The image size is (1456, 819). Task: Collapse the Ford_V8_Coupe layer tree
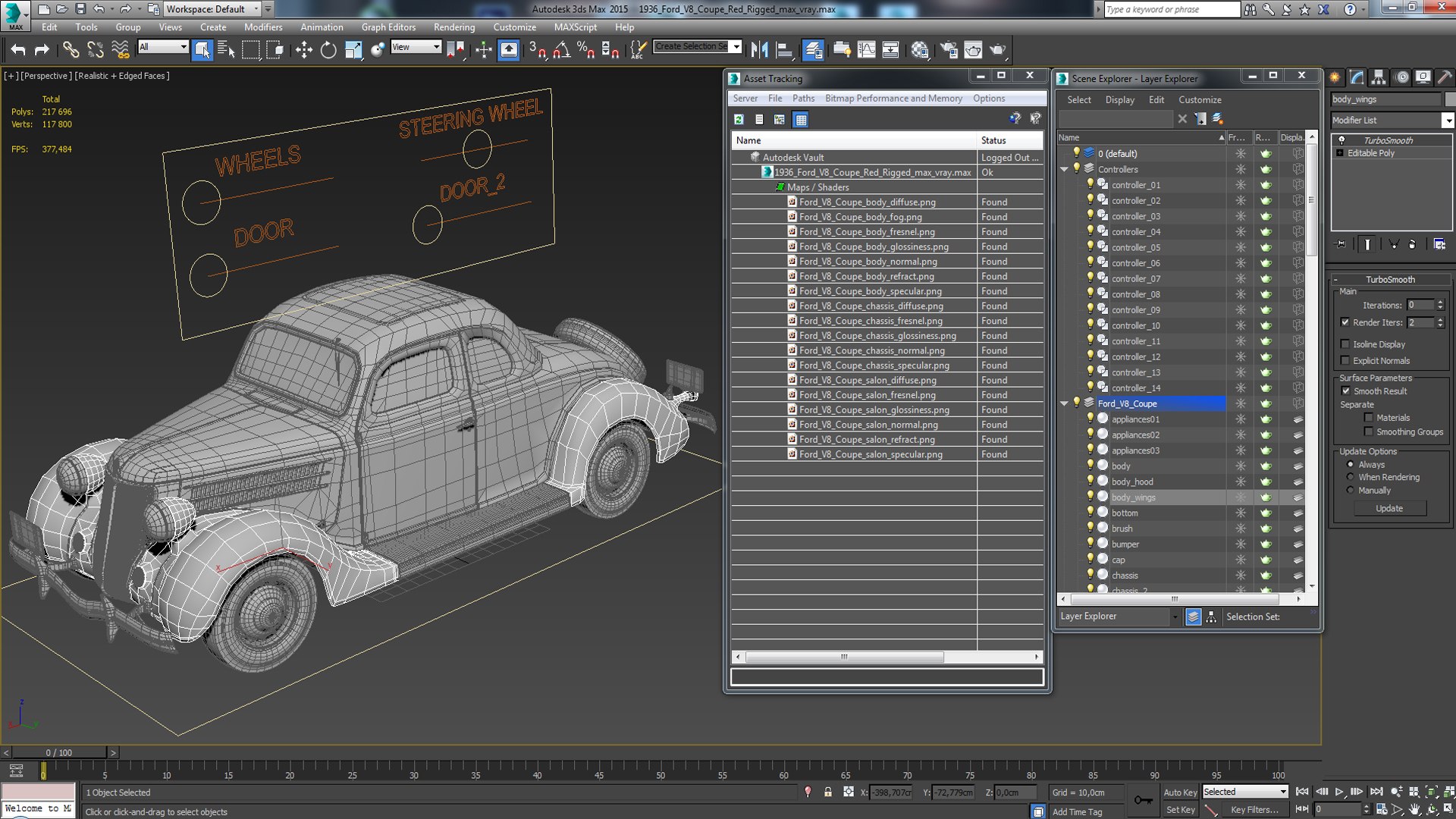[1064, 403]
